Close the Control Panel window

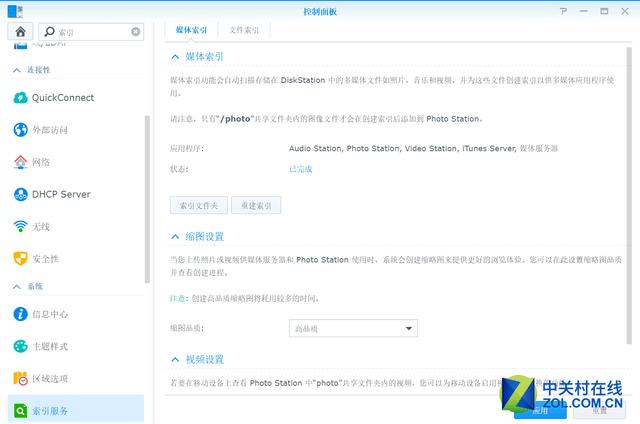[x=625, y=11]
